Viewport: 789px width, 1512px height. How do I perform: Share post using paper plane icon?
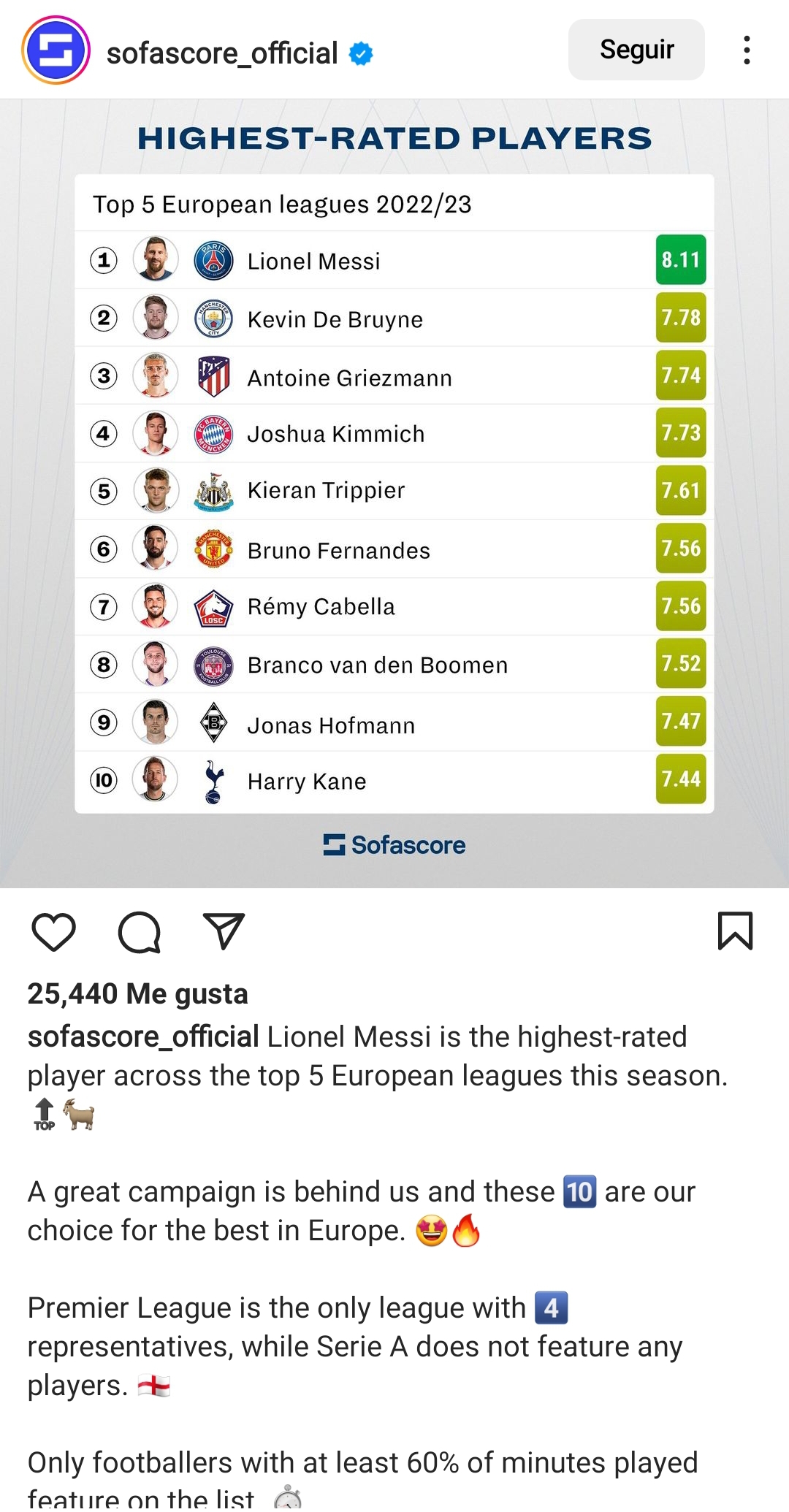pyautogui.click(x=224, y=931)
